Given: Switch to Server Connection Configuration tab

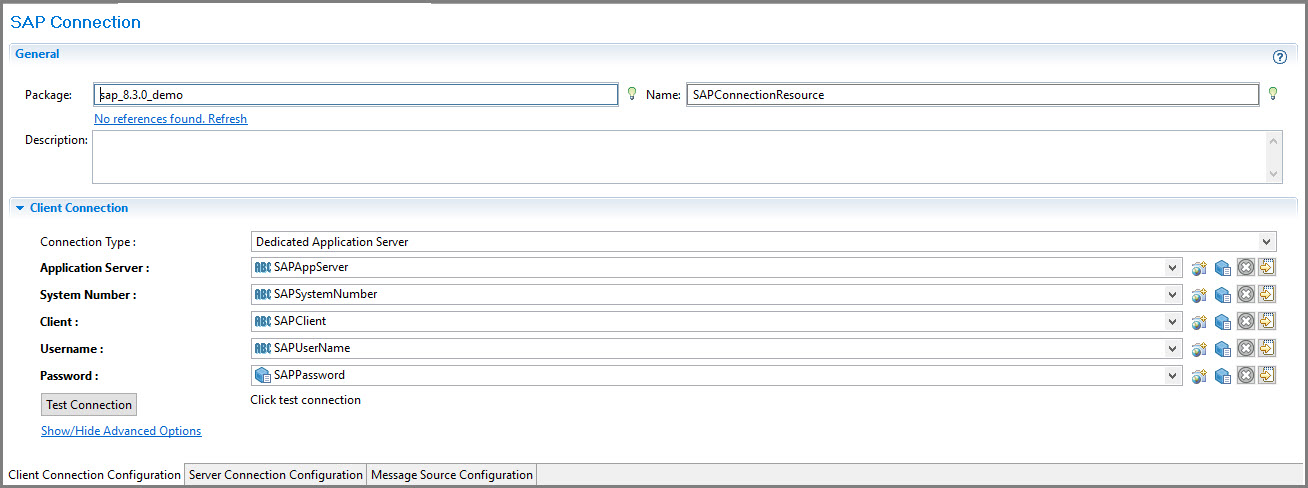Looking at the screenshot, I should point(276,475).
